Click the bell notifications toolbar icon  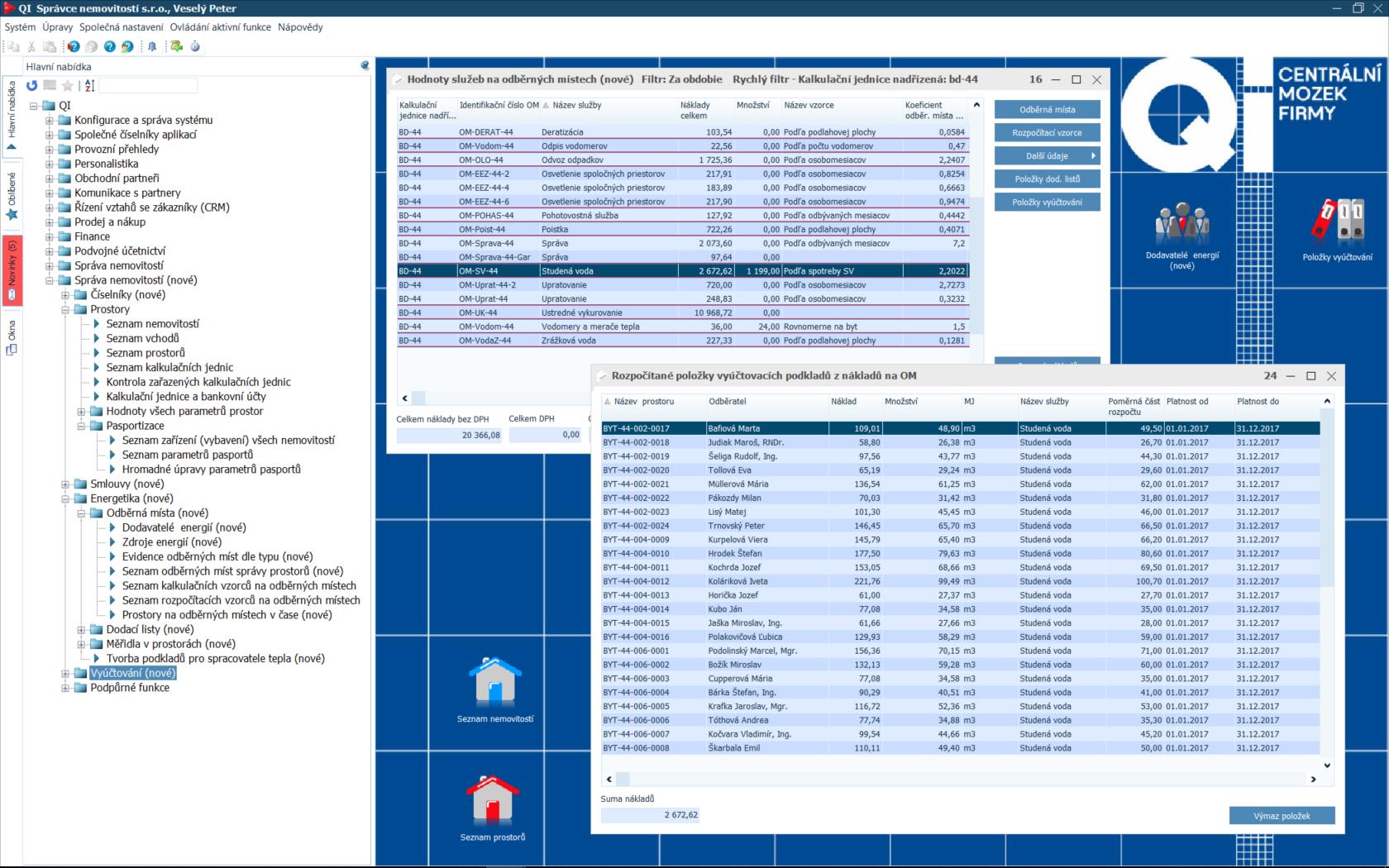pos(152,47)
